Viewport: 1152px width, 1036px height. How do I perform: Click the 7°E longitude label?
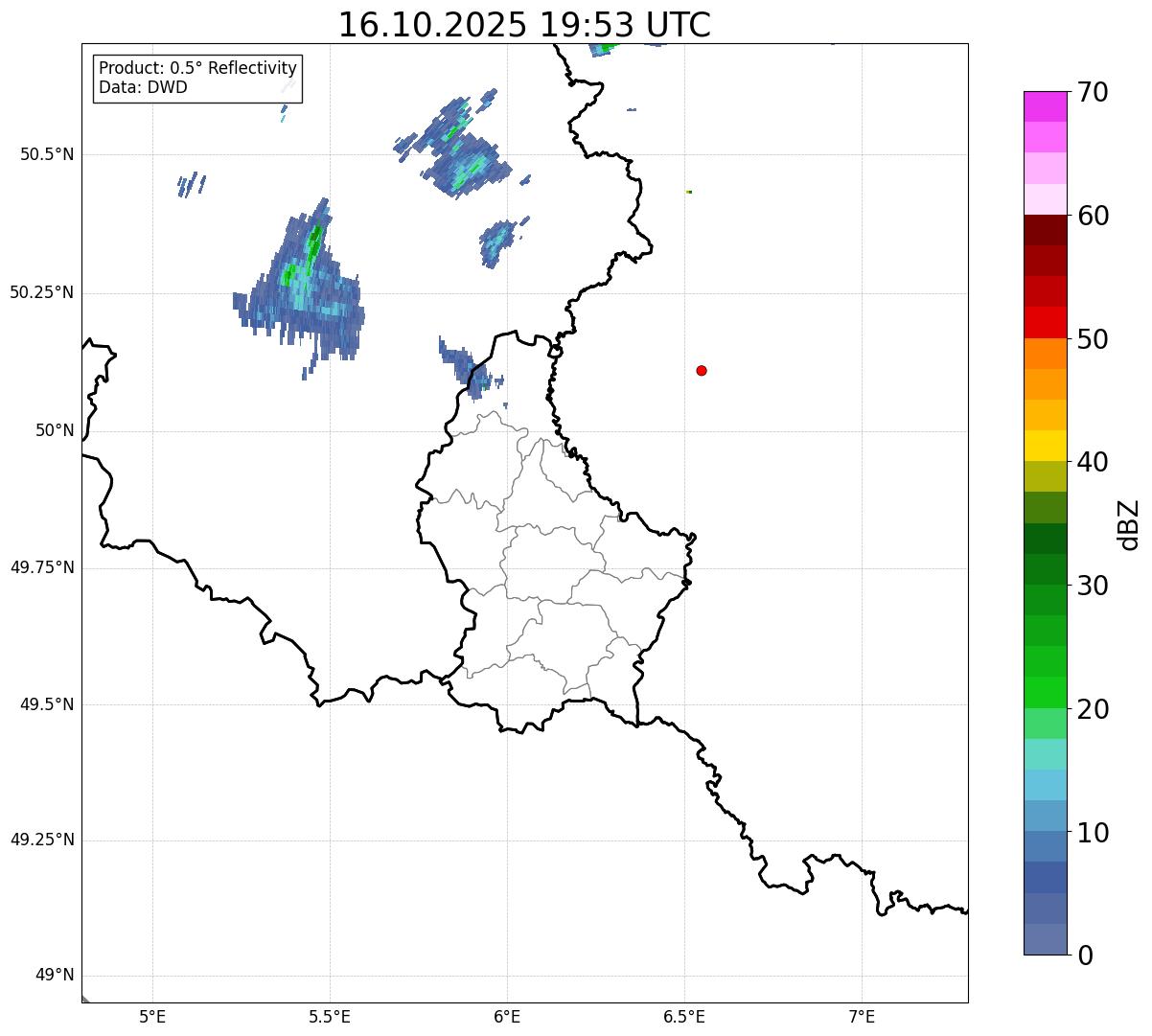click(x=863, y=1016)
